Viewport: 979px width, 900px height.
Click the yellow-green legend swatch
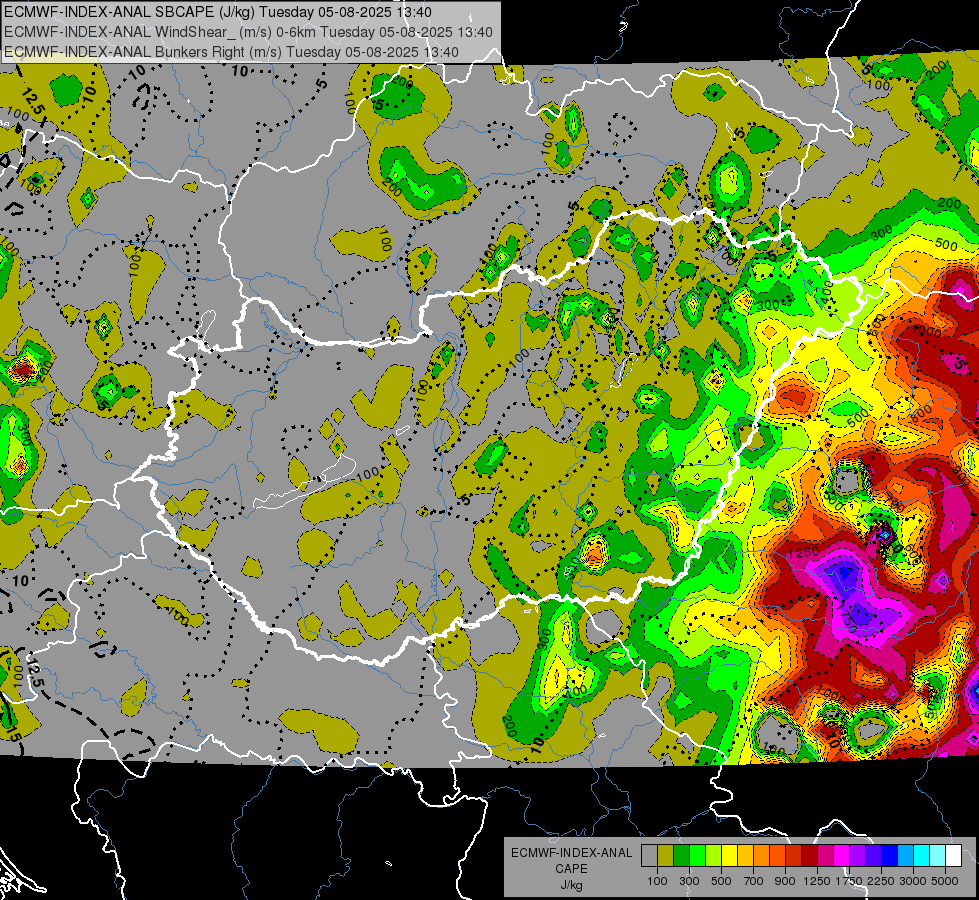coord(714,856)
